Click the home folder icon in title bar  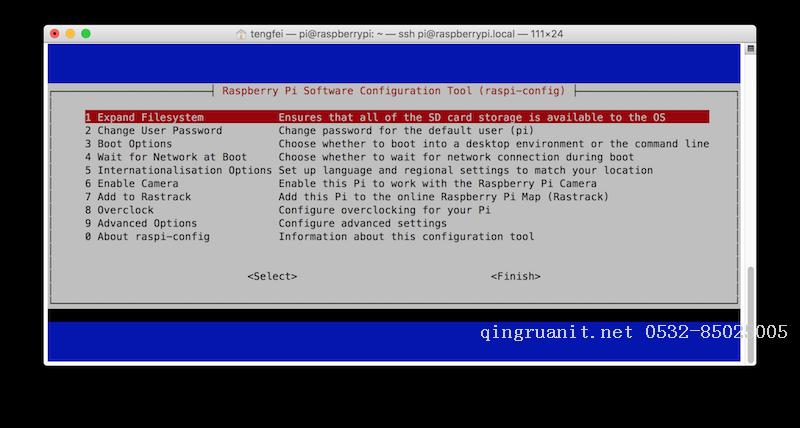pos(241,34)
